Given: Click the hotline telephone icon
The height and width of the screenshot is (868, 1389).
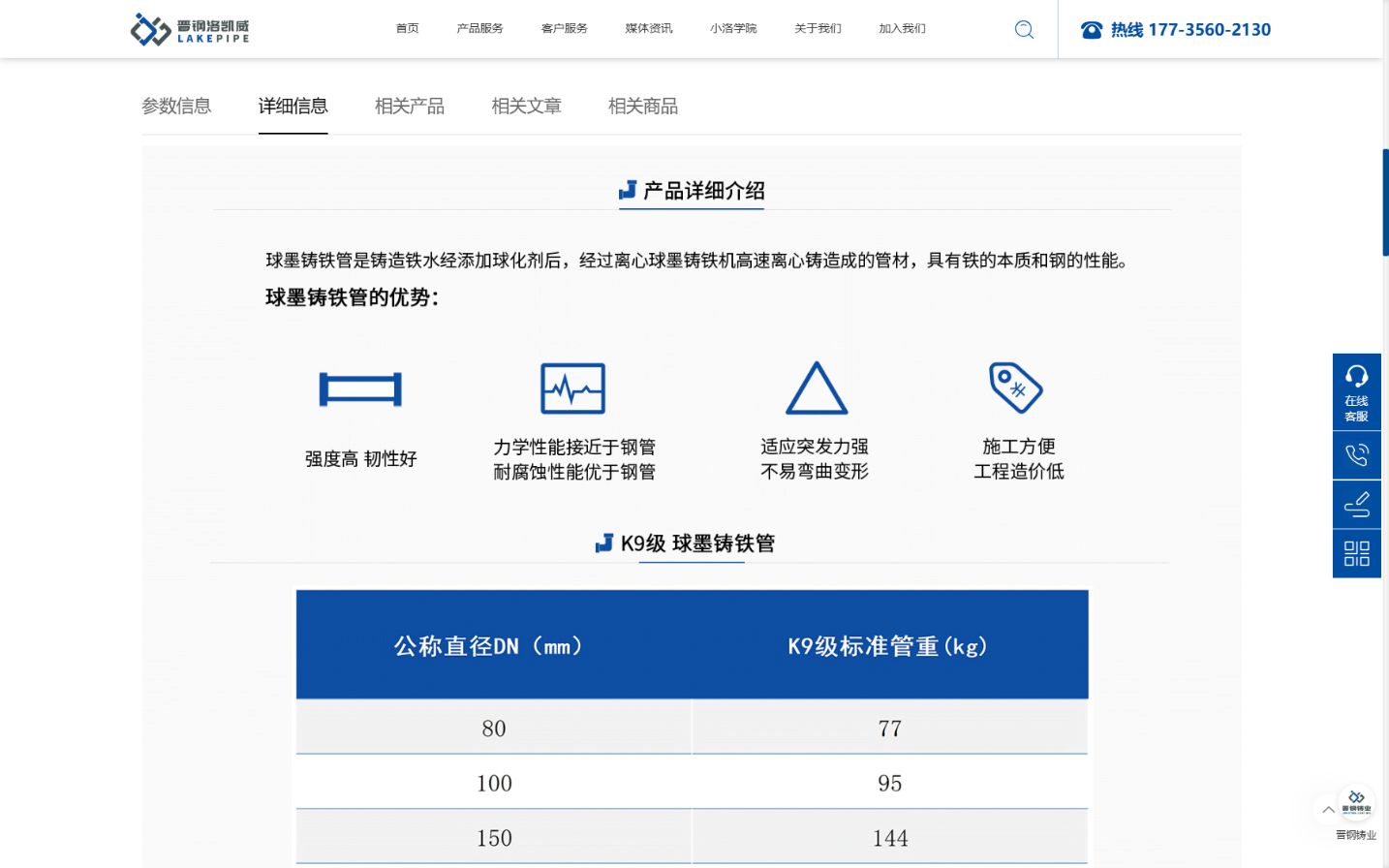Looking at the screenshot, I should pos(1092,30).
